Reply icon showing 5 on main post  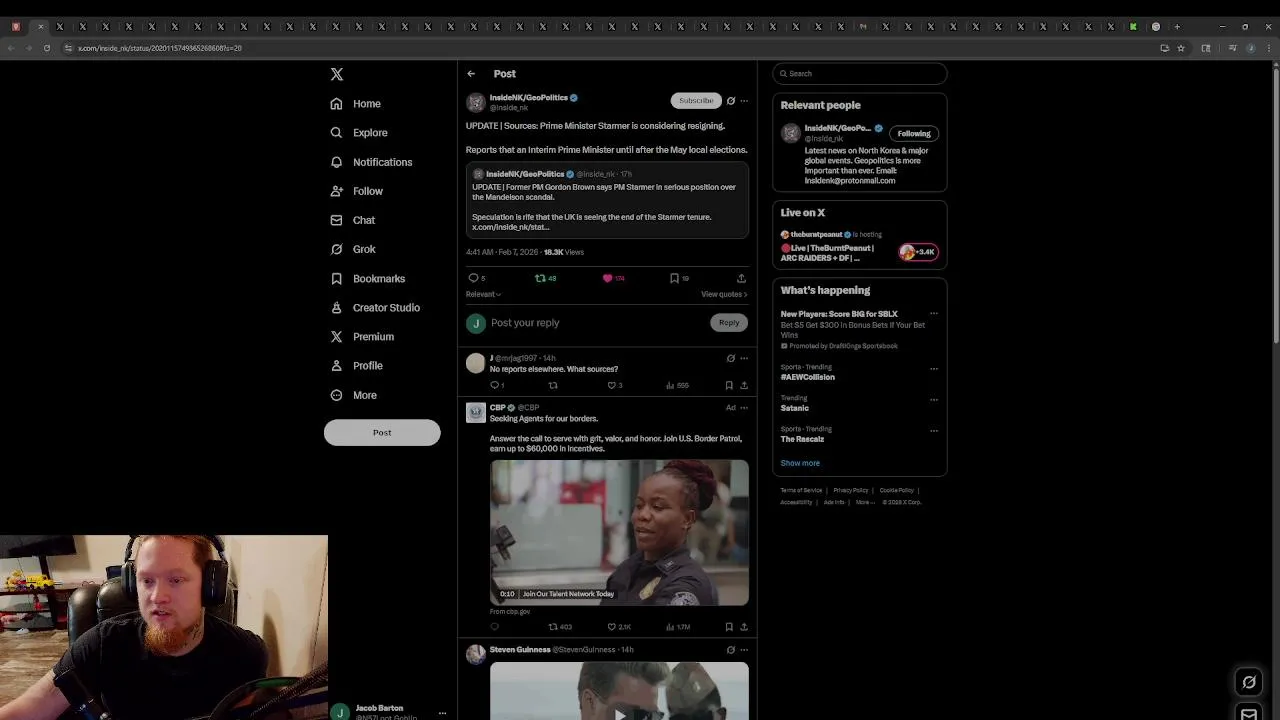pyautogui.click(x=473, y=278)
